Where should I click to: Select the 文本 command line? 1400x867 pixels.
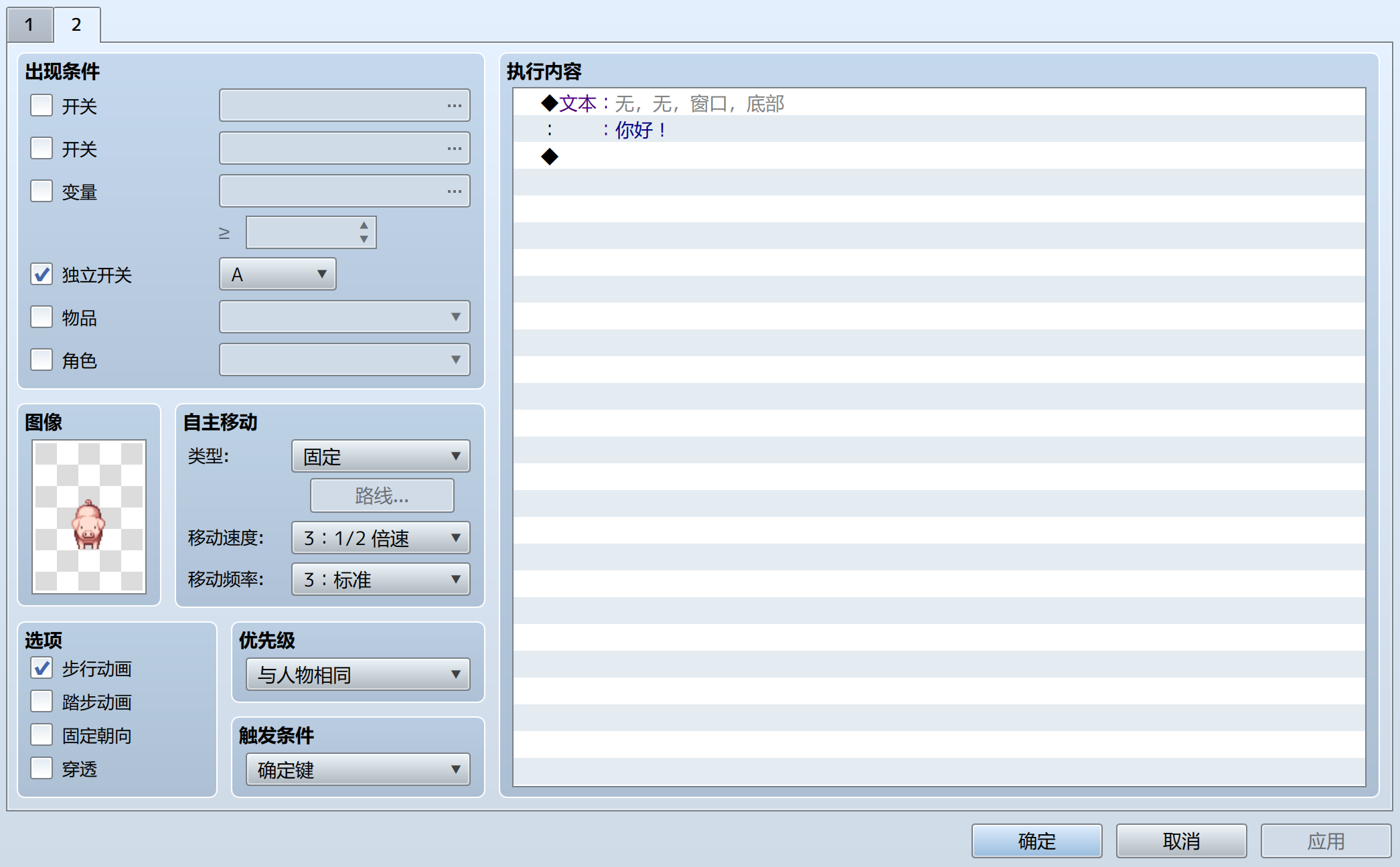[x=939, y=102]
